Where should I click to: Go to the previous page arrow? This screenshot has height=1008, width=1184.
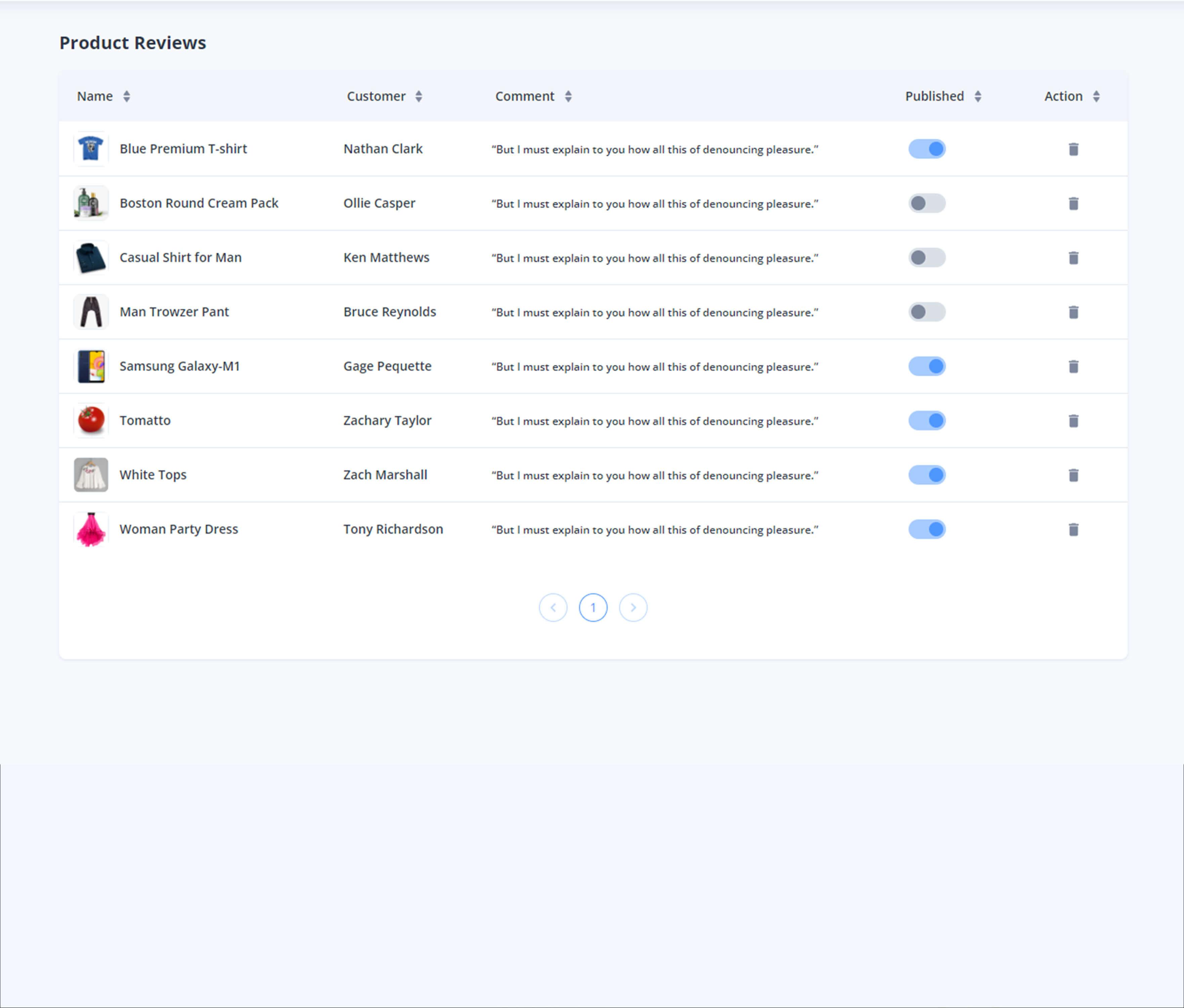(x=553, y=607)
